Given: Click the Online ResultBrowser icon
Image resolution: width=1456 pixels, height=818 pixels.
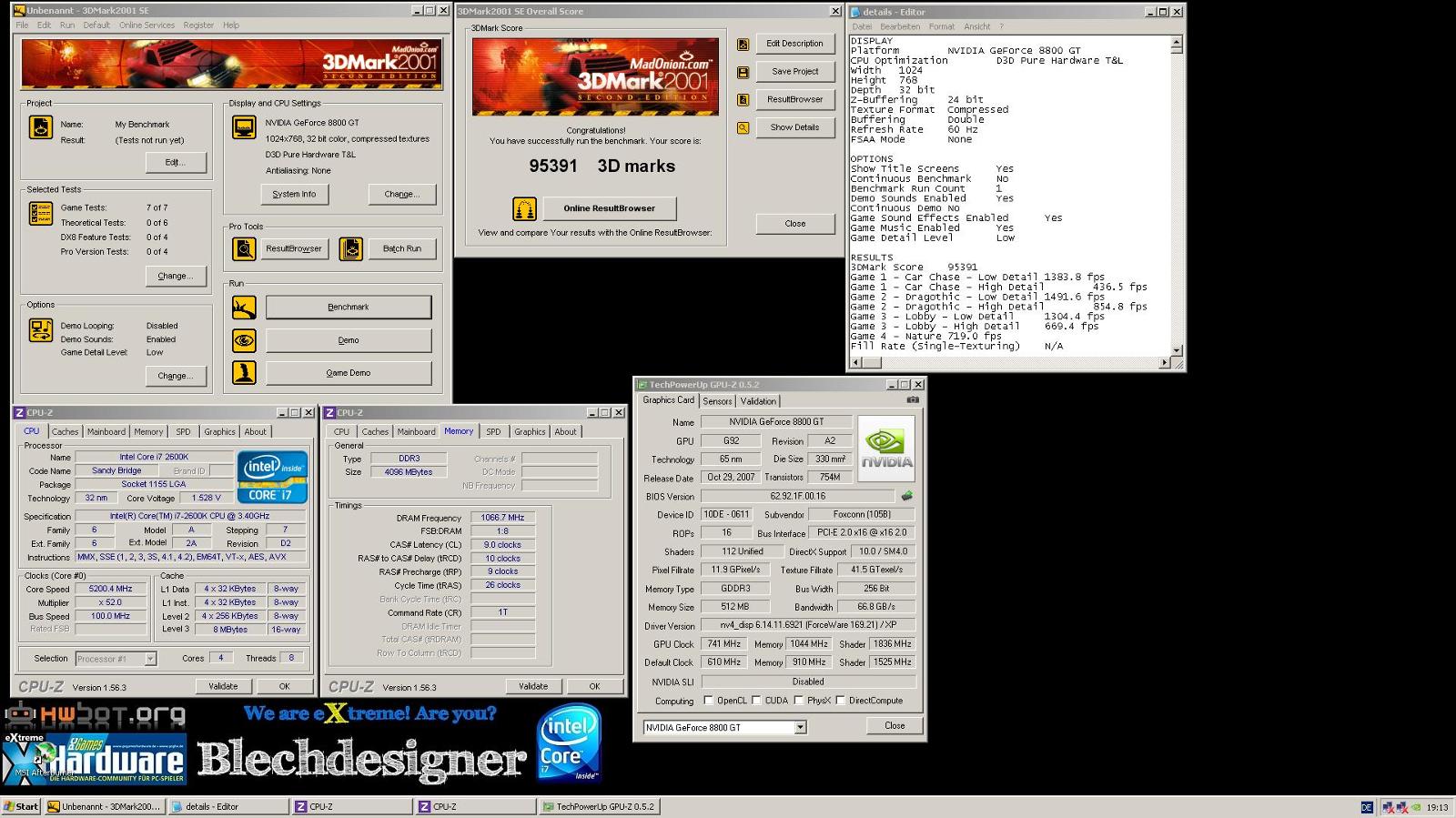Looking at the screenshot, I should [x=524, y=209].
